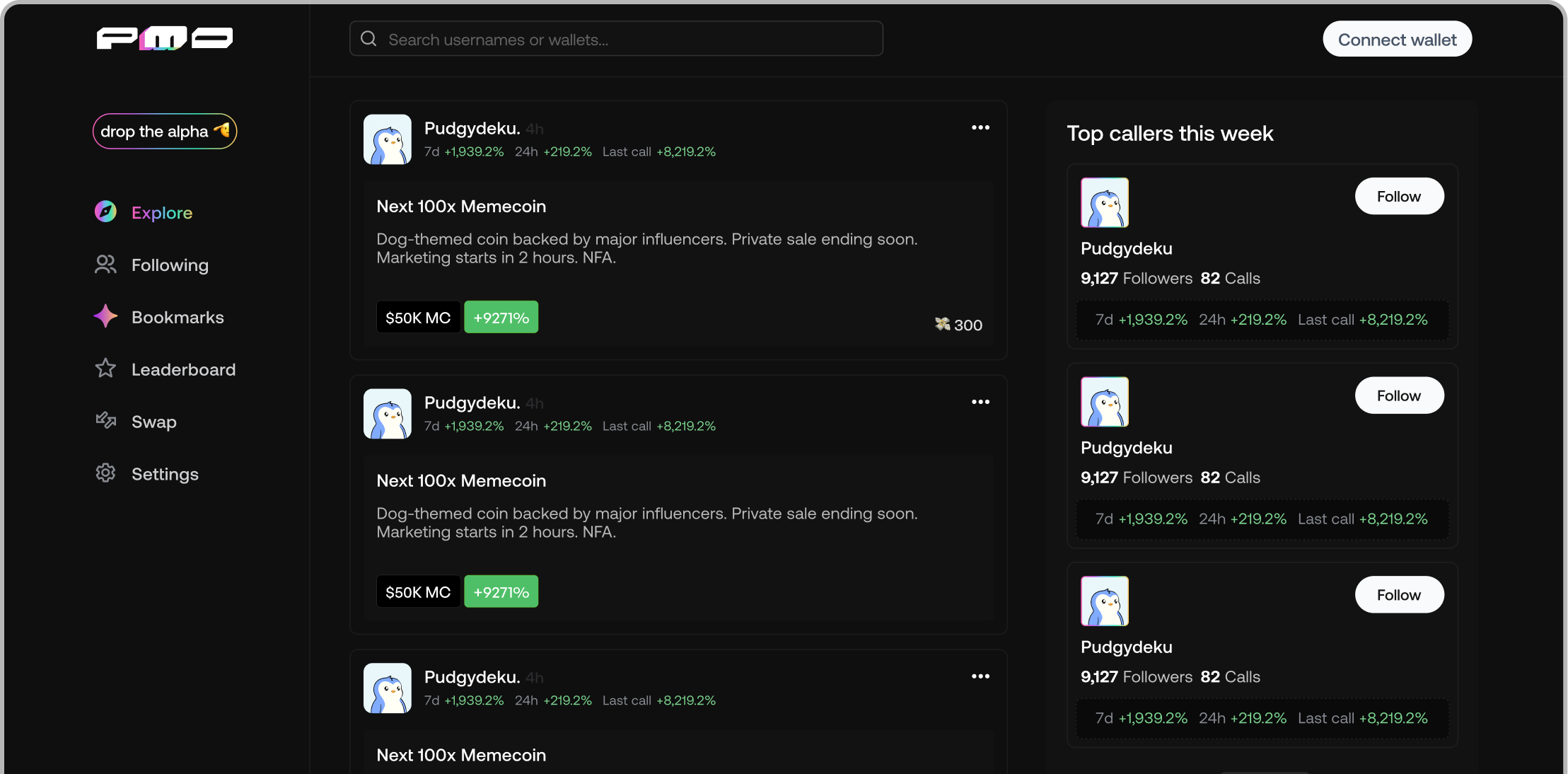Image resolution: width=1568 pixels, height=774 pixels.
Task: Click the first post's Last call +8,219.2% stat
Action: [x=659, y=151]
